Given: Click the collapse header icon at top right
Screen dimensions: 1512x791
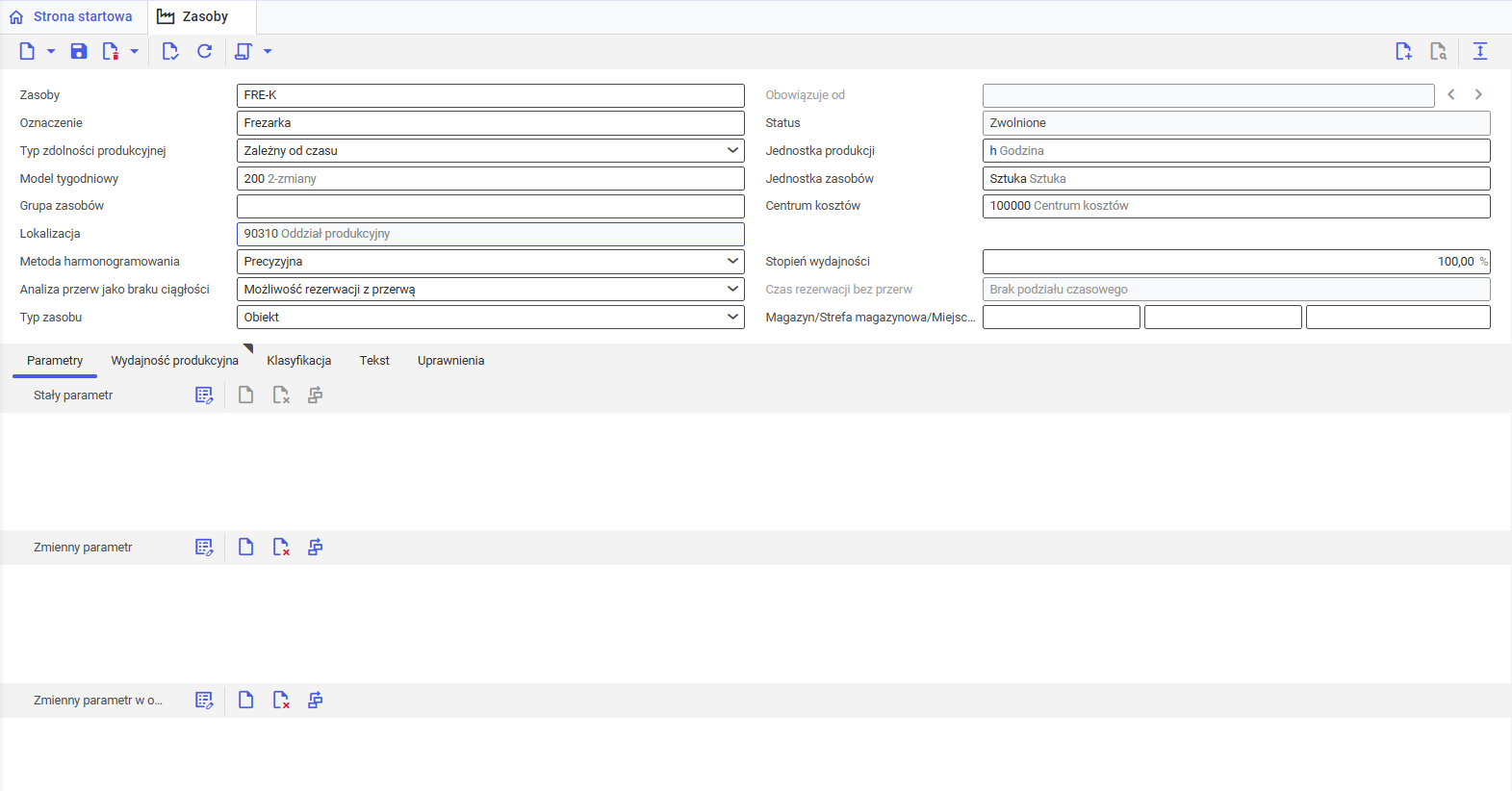Looking at the screenshot, I should coord(1480,52).
